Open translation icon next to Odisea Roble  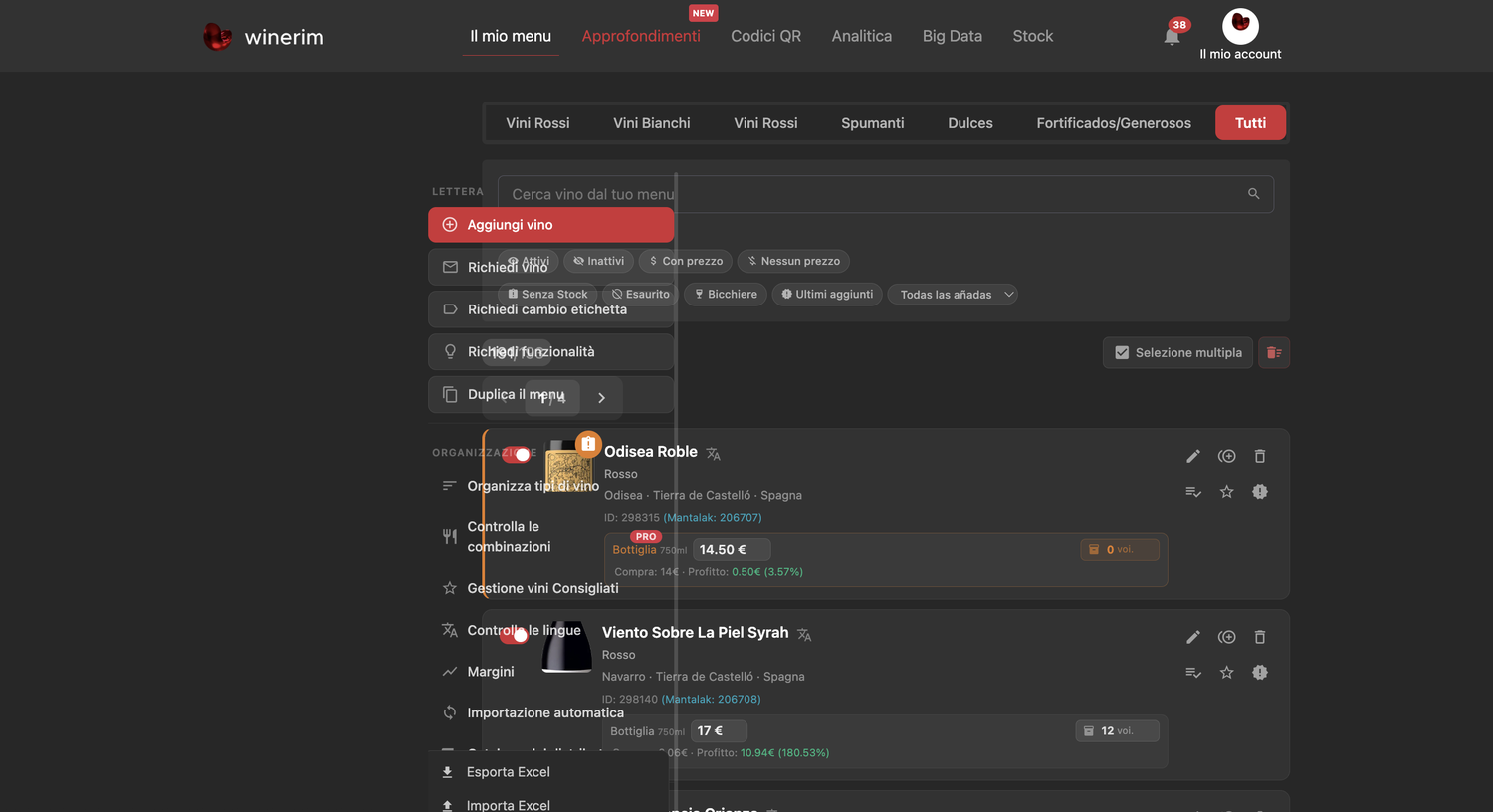click(714, 454)
